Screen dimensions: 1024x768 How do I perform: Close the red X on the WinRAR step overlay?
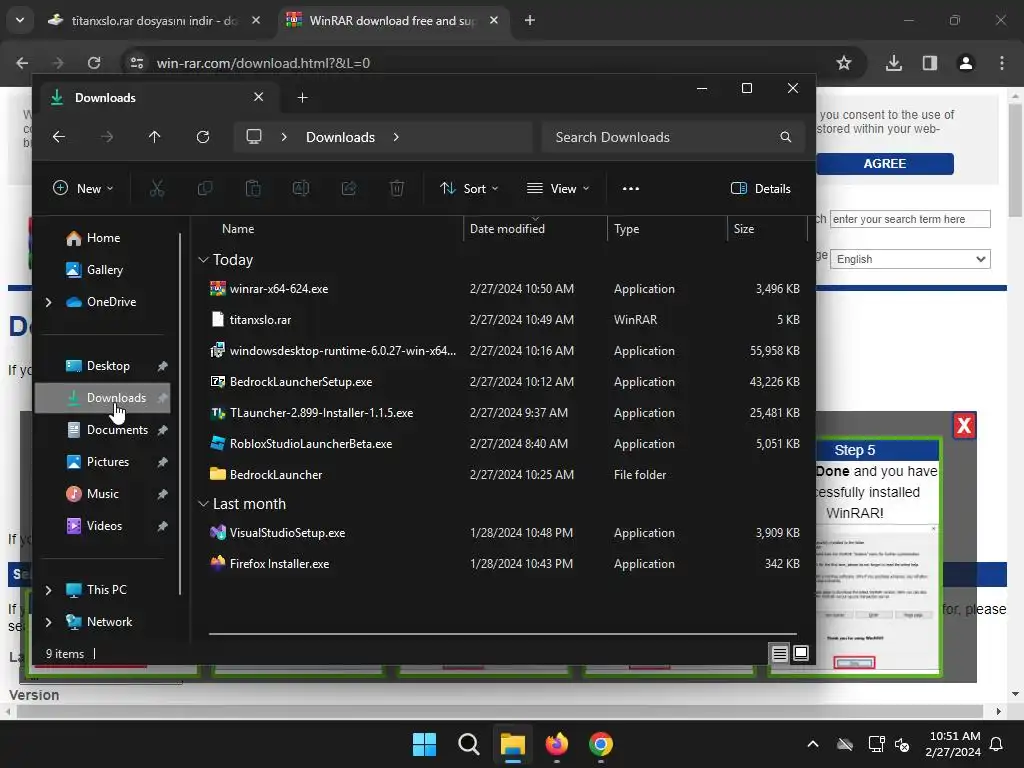tap(964, 426)
